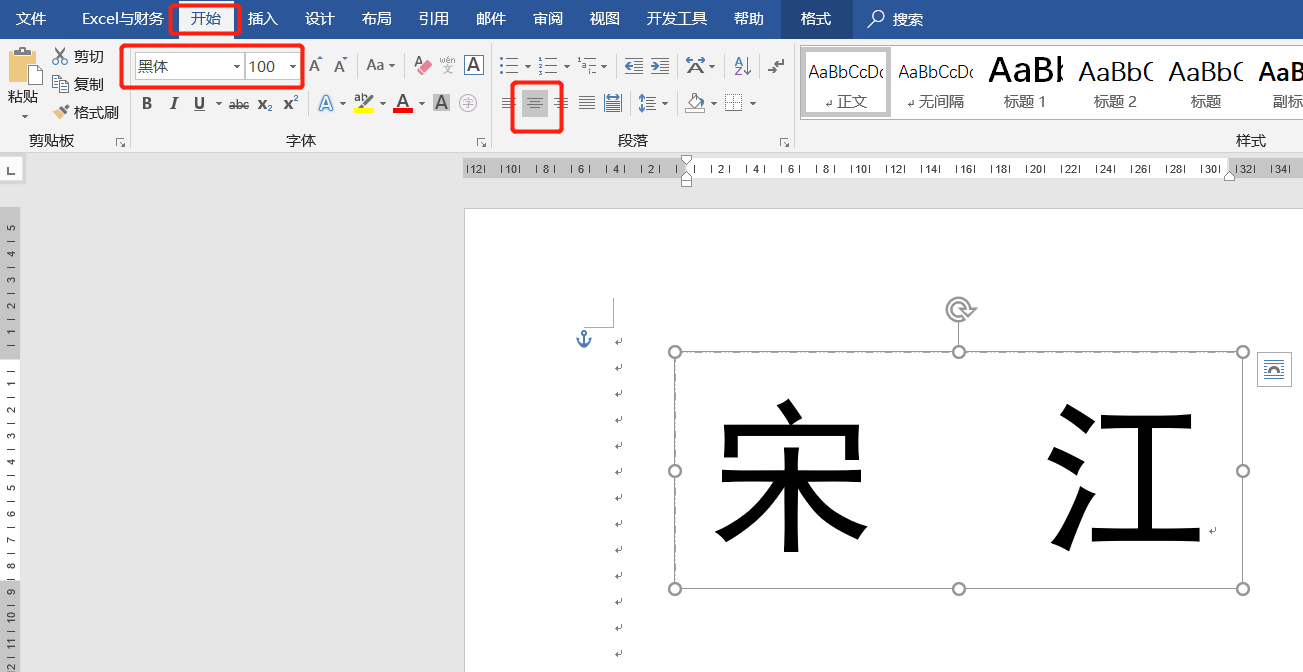Switch to the 审阅 tab
Viewport: 1303px width, 672px height.
pyautogui.click(x=548, y=19)
